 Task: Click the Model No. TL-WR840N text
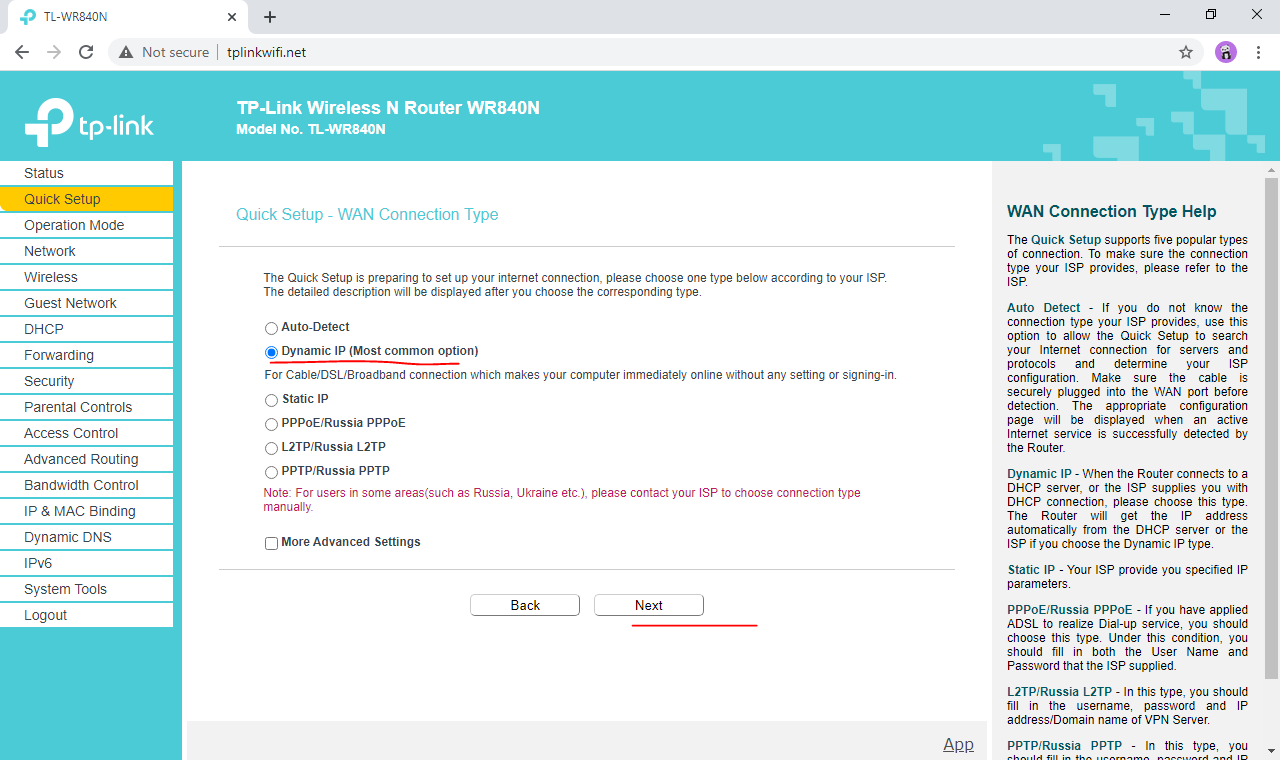click(x=311, y=129)
